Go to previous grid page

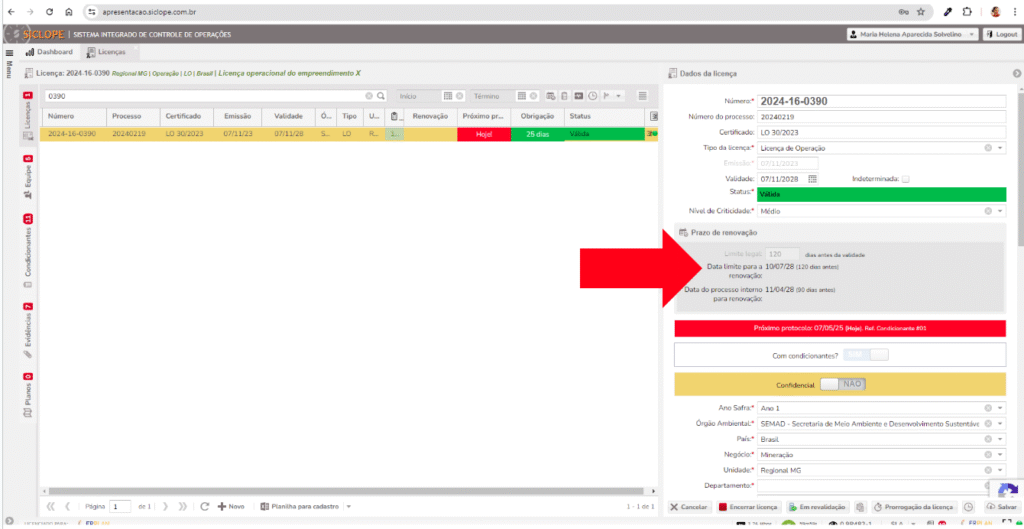click(x=67, y=506)
